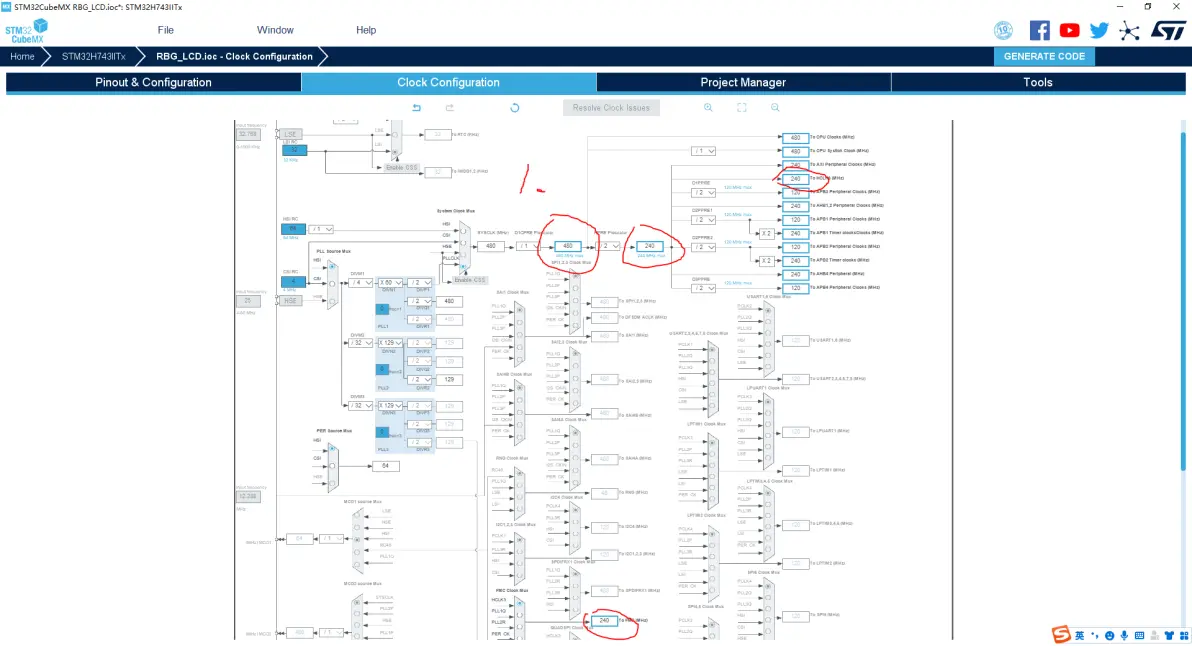Click the LSE source block

290,134
